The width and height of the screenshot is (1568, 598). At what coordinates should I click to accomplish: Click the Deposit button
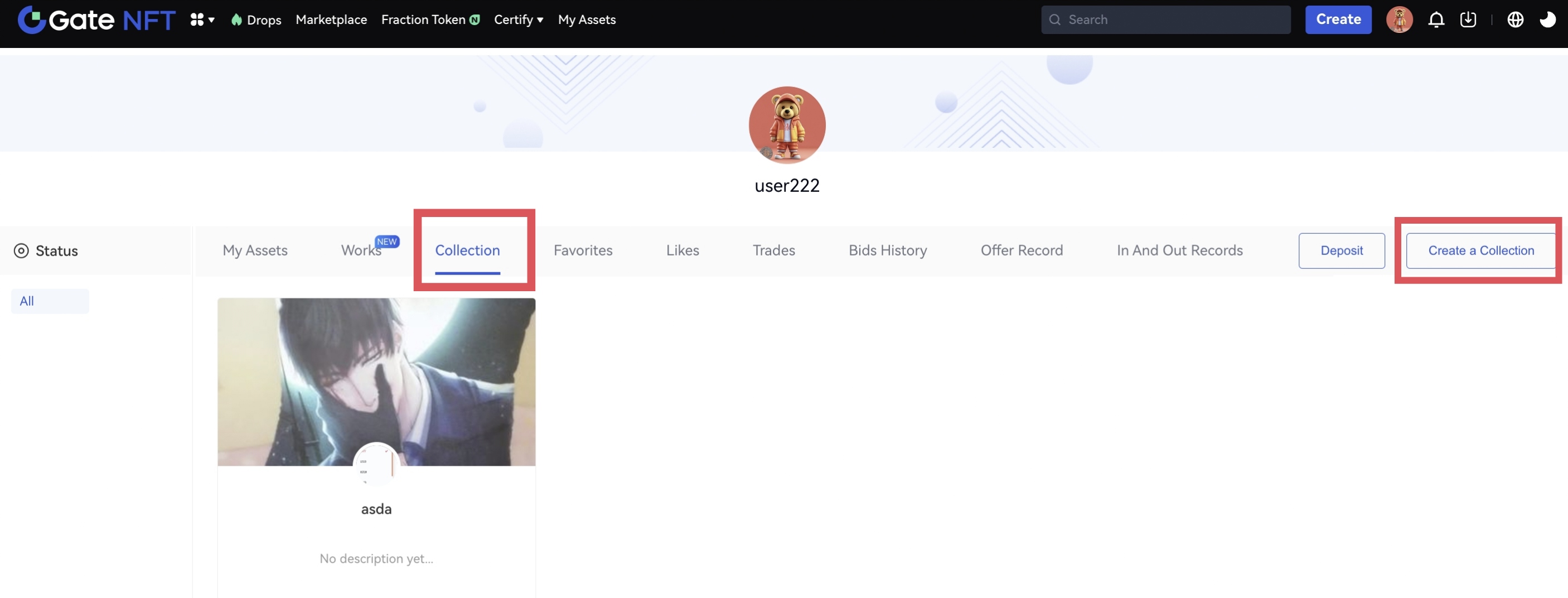click(1341, 250)
